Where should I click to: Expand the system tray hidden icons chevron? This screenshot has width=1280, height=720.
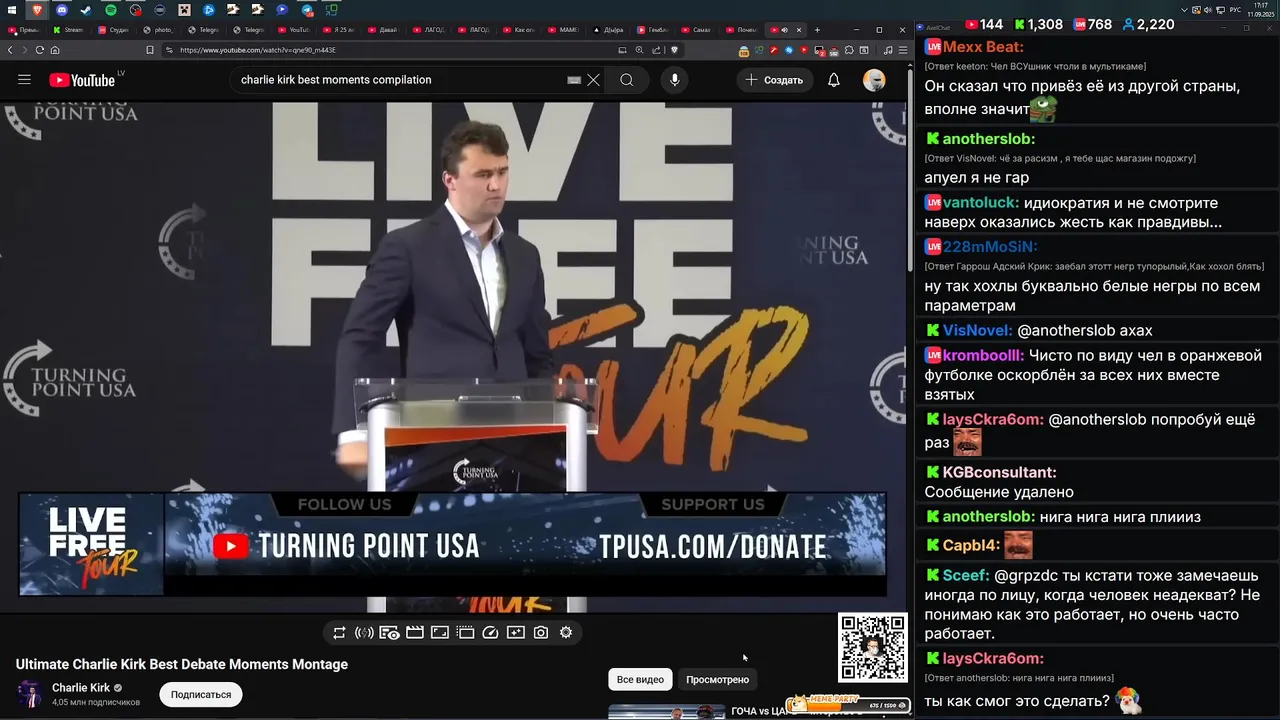coord(1184,10)
